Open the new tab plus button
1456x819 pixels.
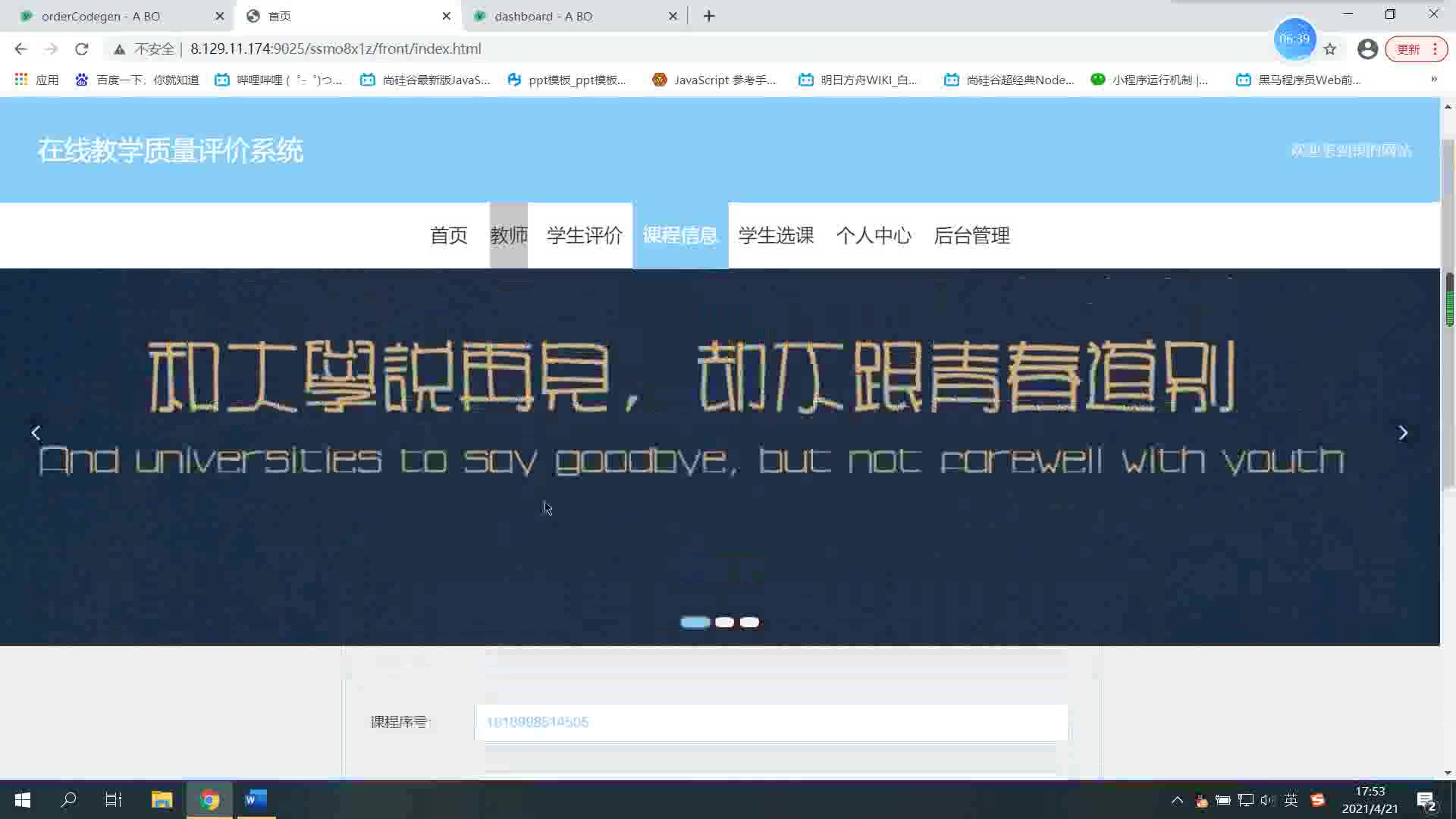pyautogui.click(x=709, y=16)
